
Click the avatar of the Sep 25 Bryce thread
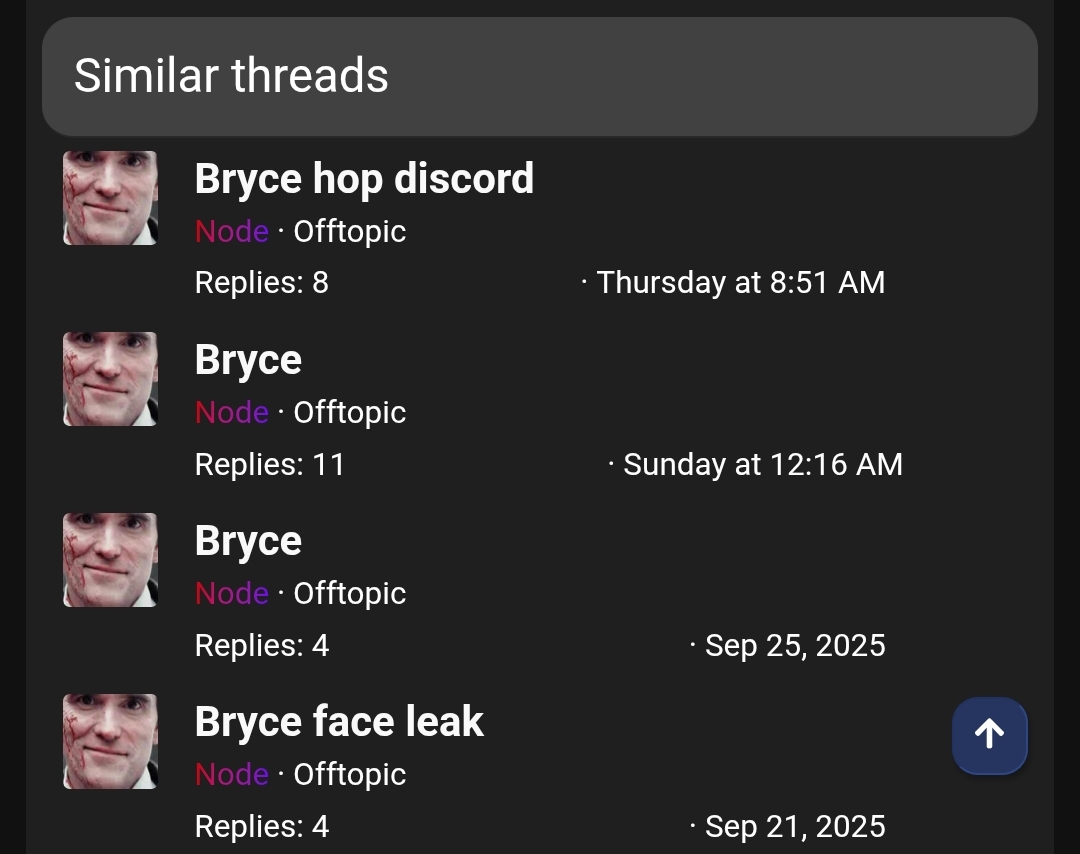click(110, 560)
